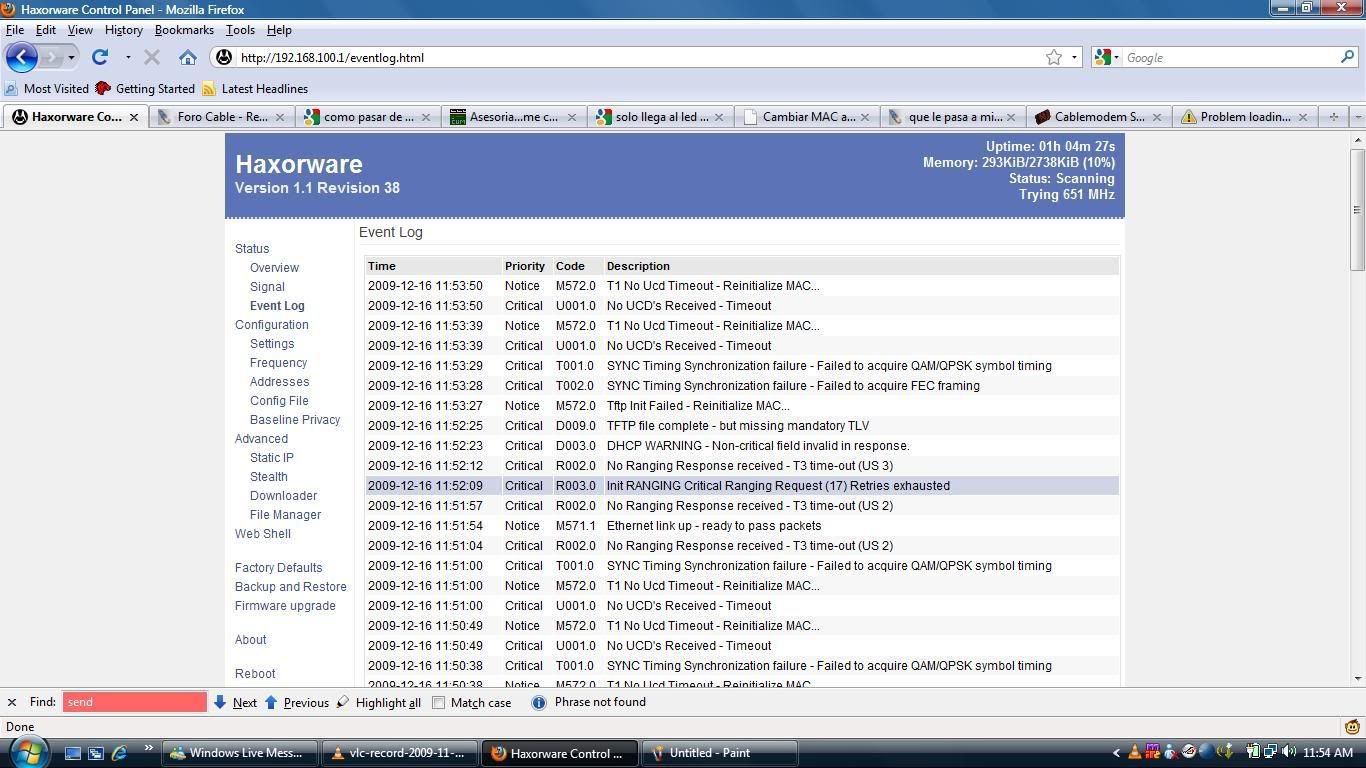
Task: Open the back/forward history dropdown arrow
Action: pos(71,57)
